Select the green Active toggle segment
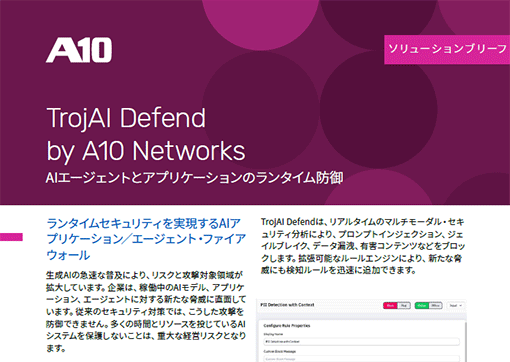The height and width of the screenshot is (362, 510). click(422, 306)
